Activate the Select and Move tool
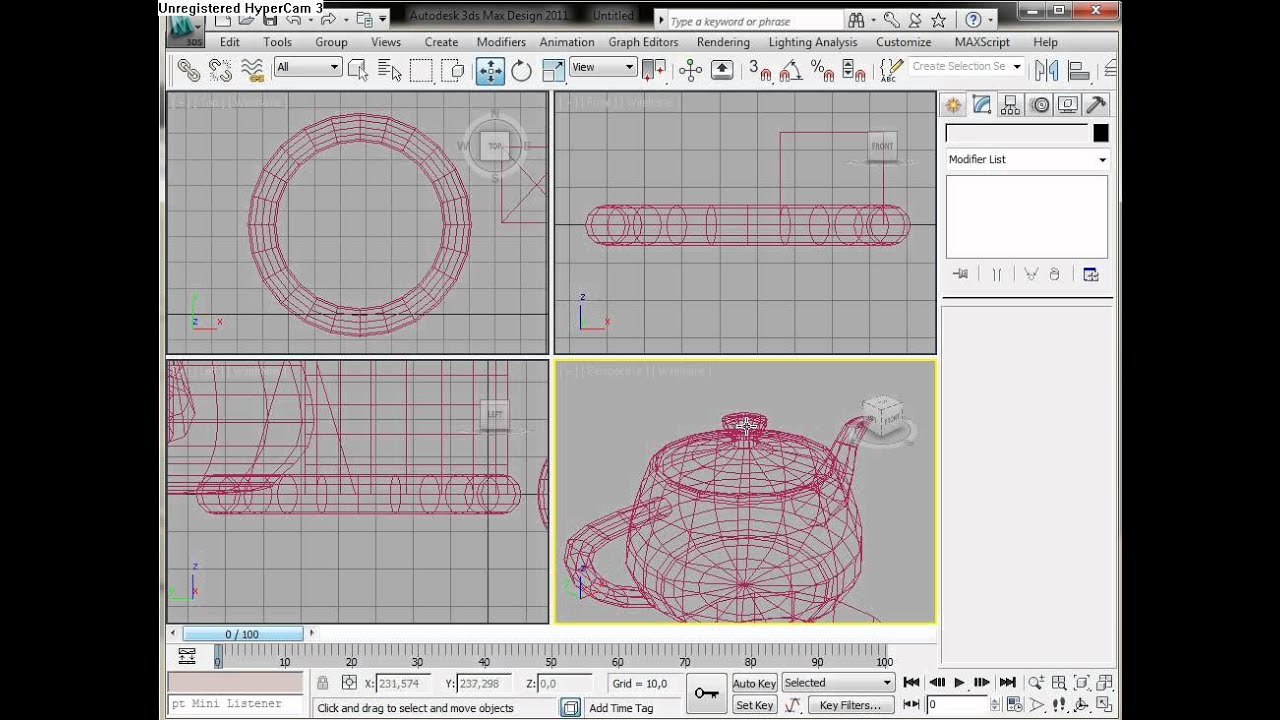Screen dimensions: 1280x720 (490, 69)
